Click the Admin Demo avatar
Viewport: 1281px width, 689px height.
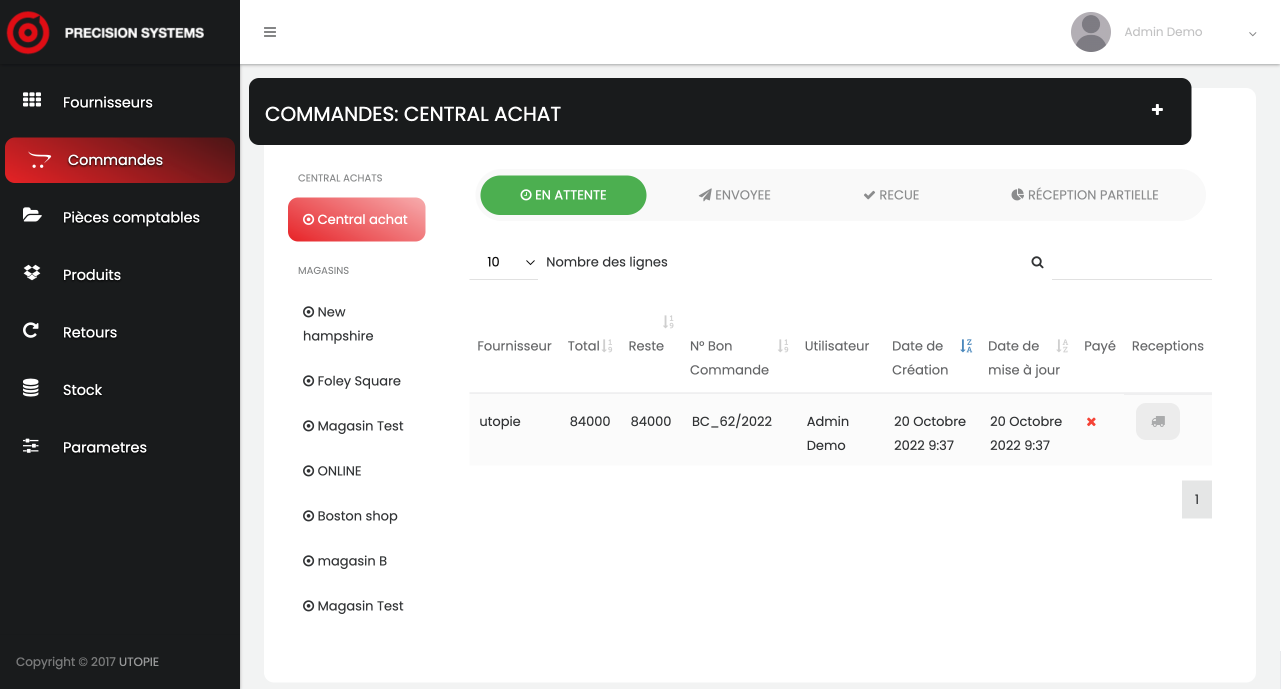point(1090,32)
